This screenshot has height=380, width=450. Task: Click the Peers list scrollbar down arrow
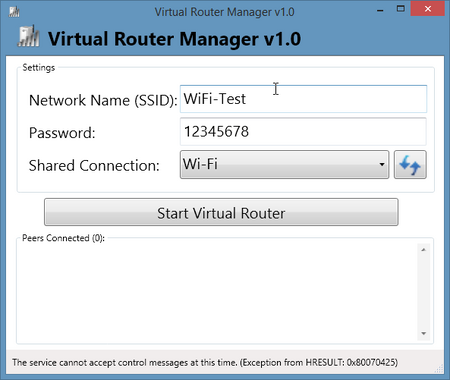[424, 333]
